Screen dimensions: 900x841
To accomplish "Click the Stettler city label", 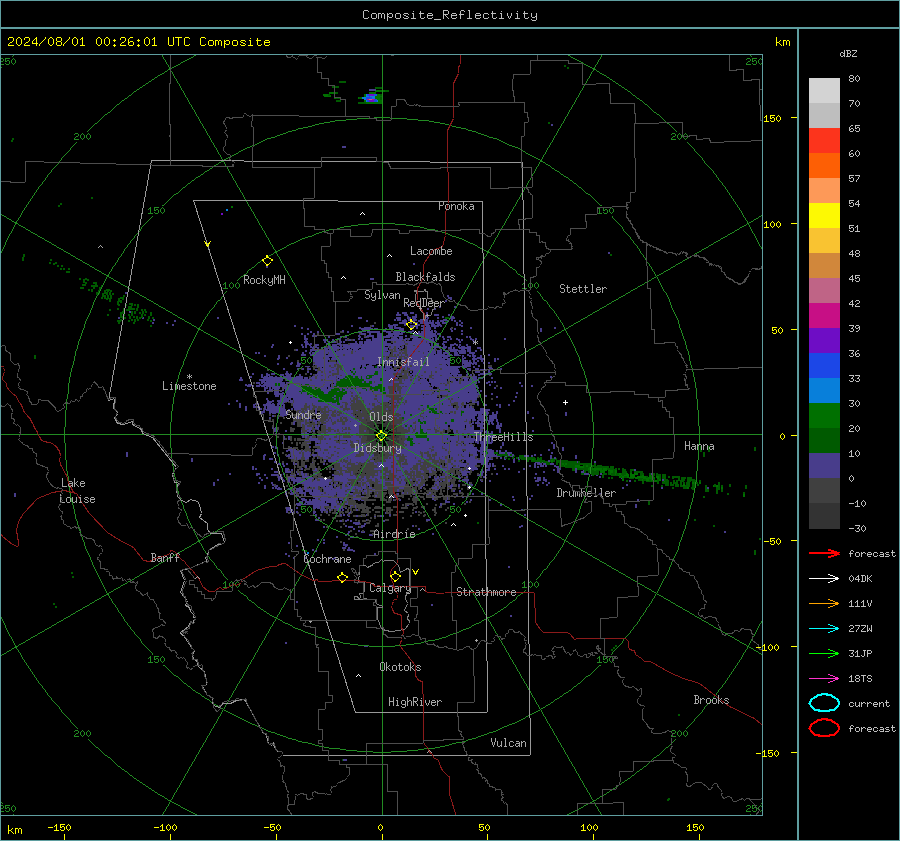I will click(x=583, y=289).
